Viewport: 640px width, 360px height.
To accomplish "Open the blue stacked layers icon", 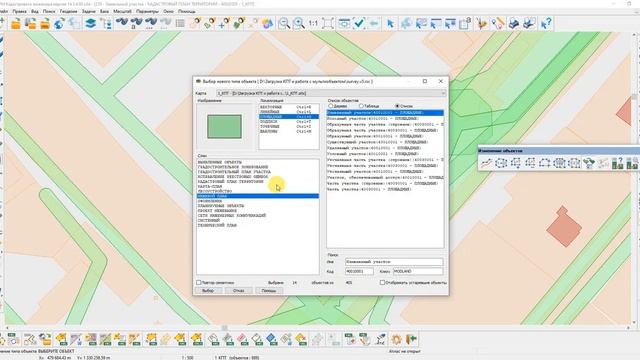I will (90, 23).
